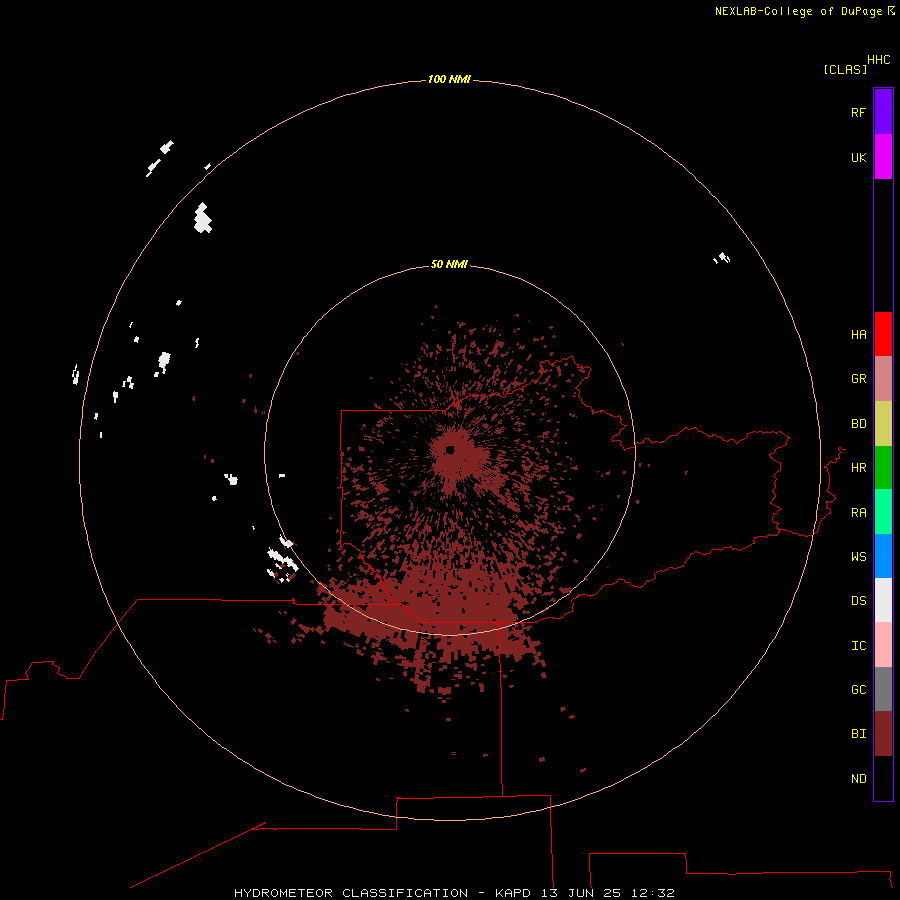
Task: Click the UK legend label
Action: pyautogui.click(x=858, y=157)
